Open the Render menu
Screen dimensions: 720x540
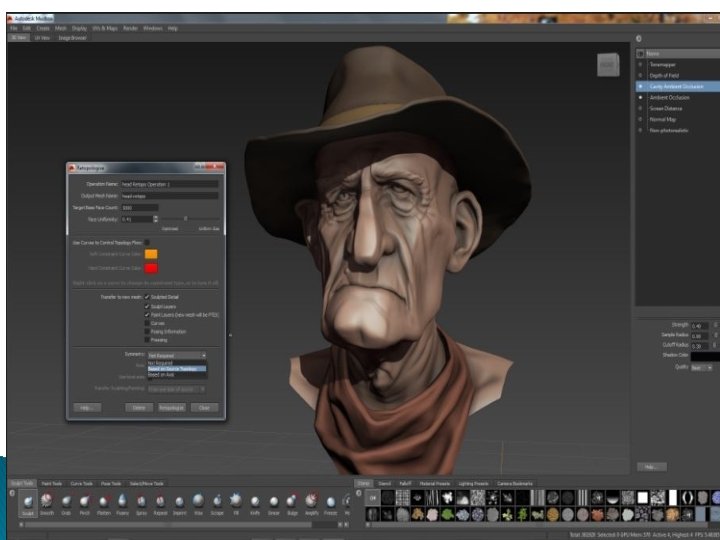[128, 29]
